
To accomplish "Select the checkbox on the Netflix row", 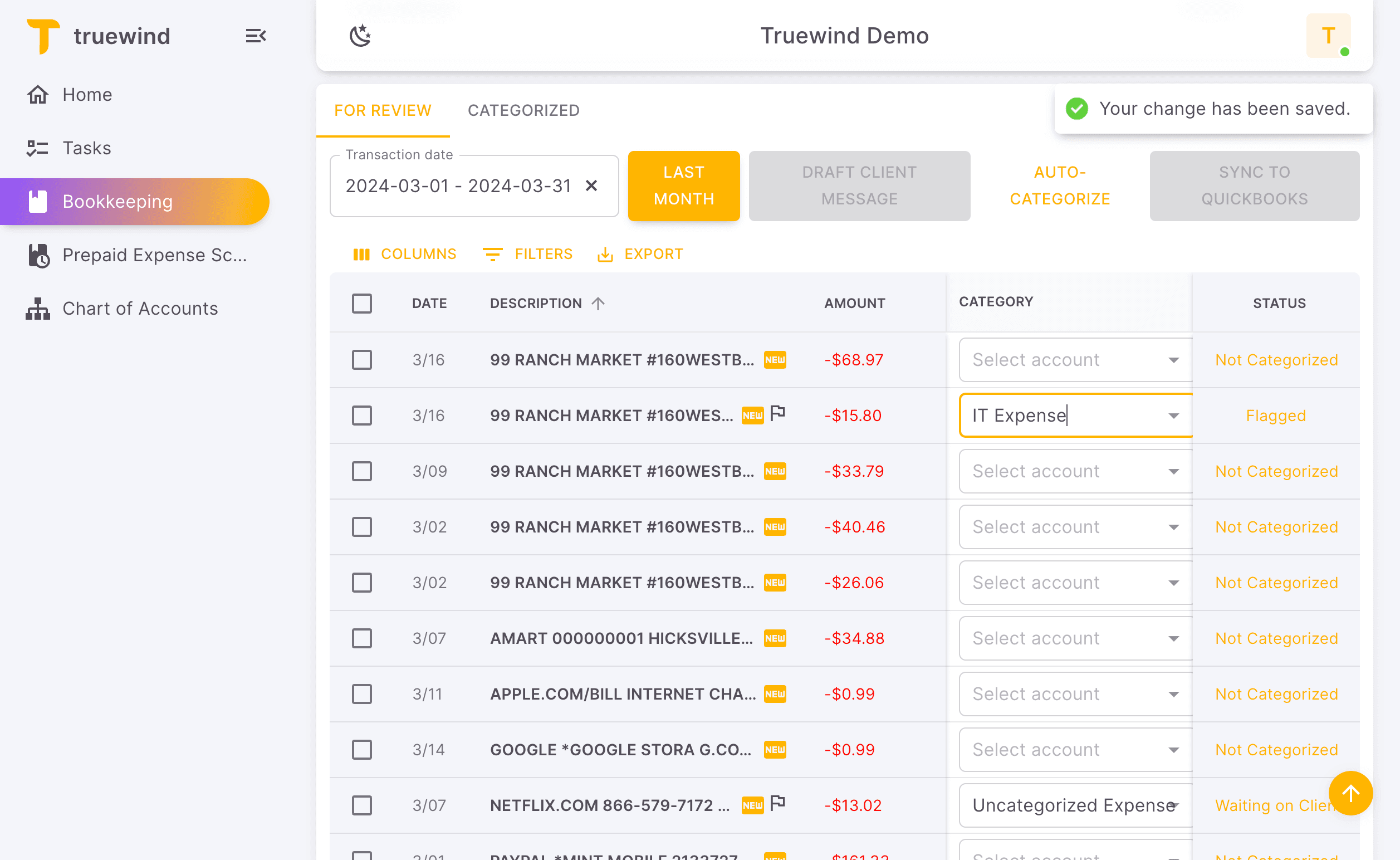I will coord(361,805).
